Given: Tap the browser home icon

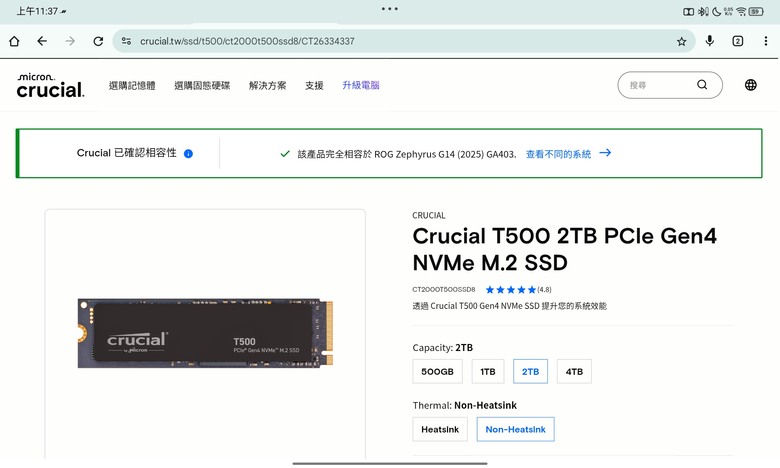Looking at the screenshot, I should [x=14, y=41].
